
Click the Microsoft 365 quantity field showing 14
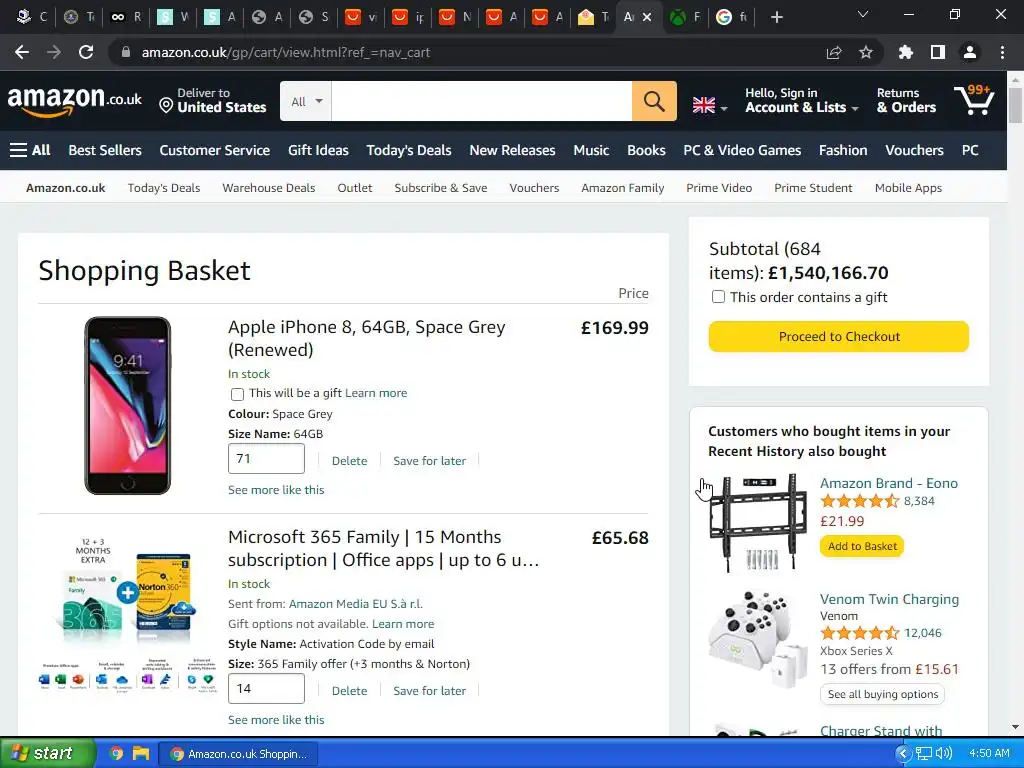266,688
